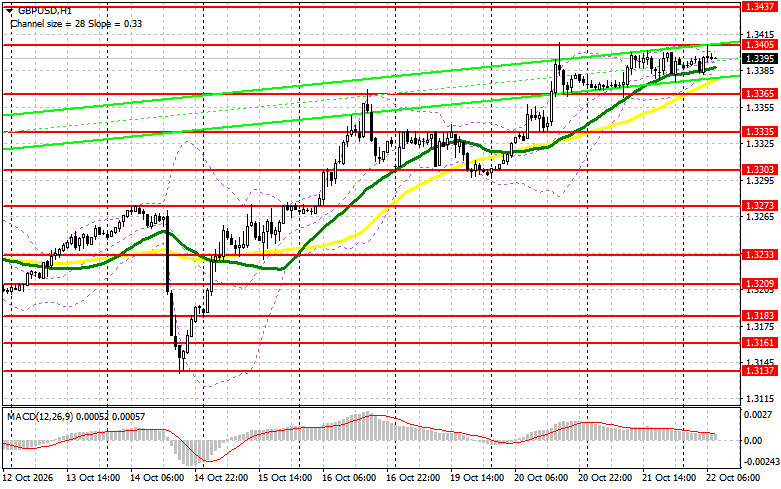The height and width of the screenshot is (489, 781).
Task: Click the current price 1.3395 black label
Action: click(x=759, y=59)
